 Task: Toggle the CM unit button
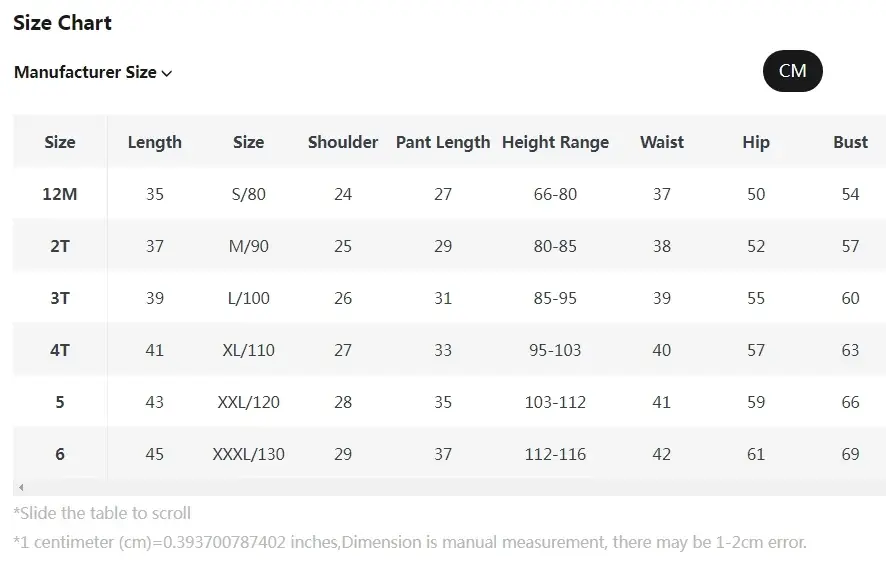click(x=792, y=71)
